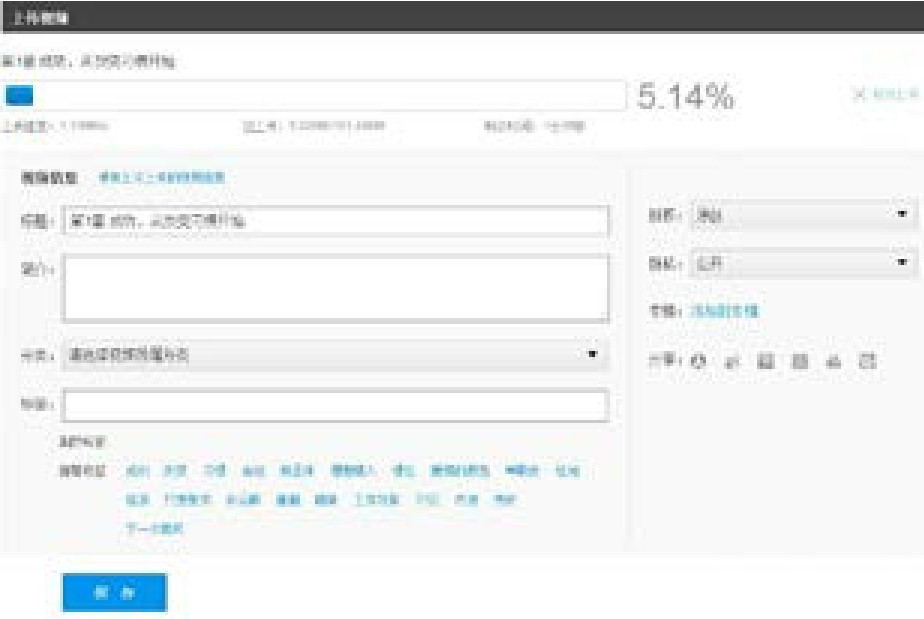This screenshot has width=924, height=619.
Task: Expand the 版权 copyright dropdown
Action: point(803,215)
